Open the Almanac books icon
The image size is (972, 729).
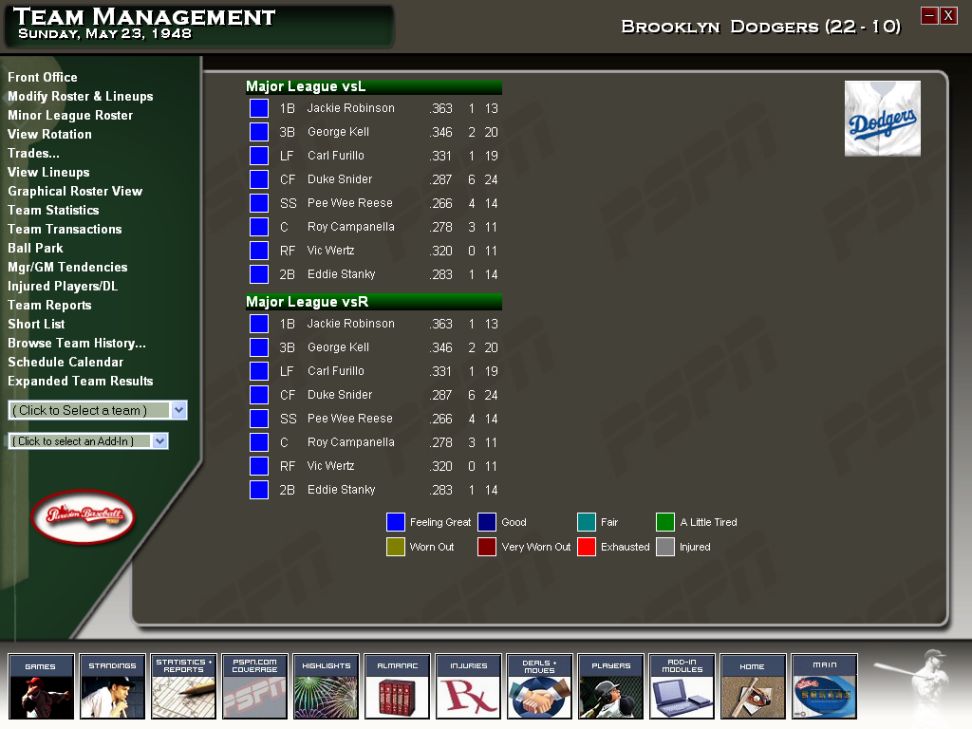397,686
